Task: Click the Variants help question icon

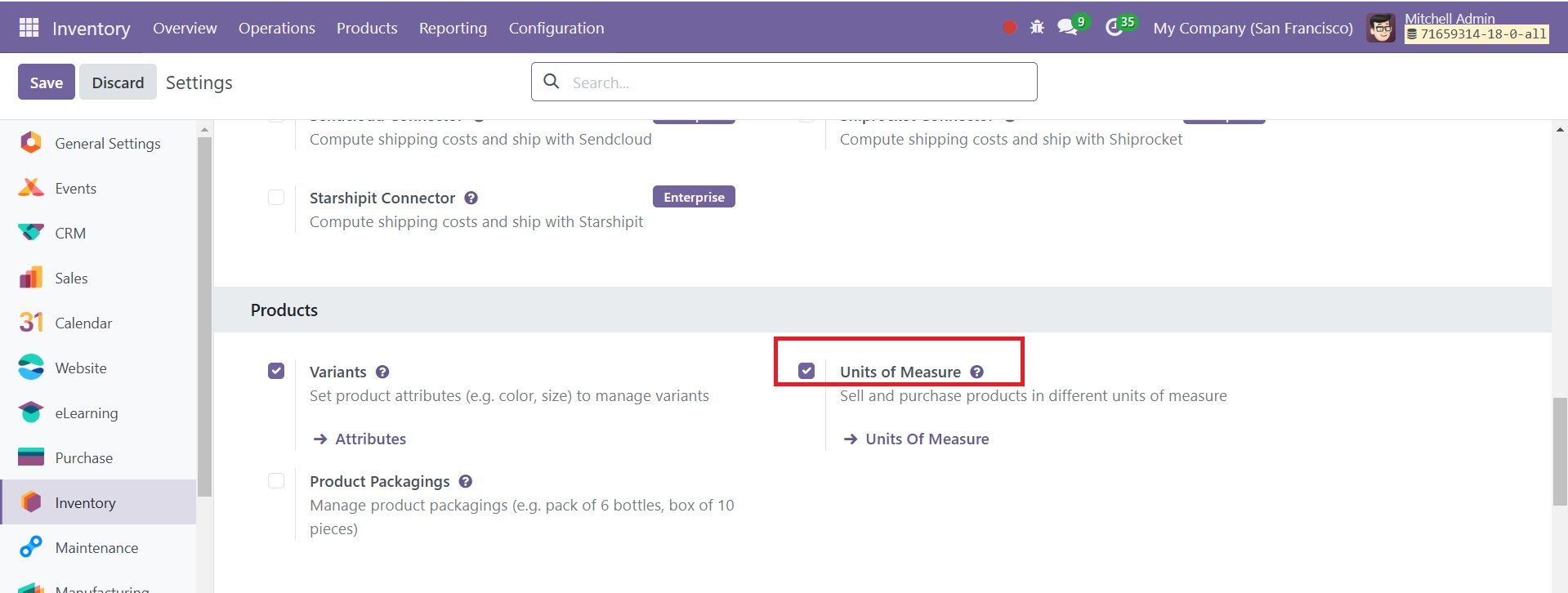Action: [382, 372]
